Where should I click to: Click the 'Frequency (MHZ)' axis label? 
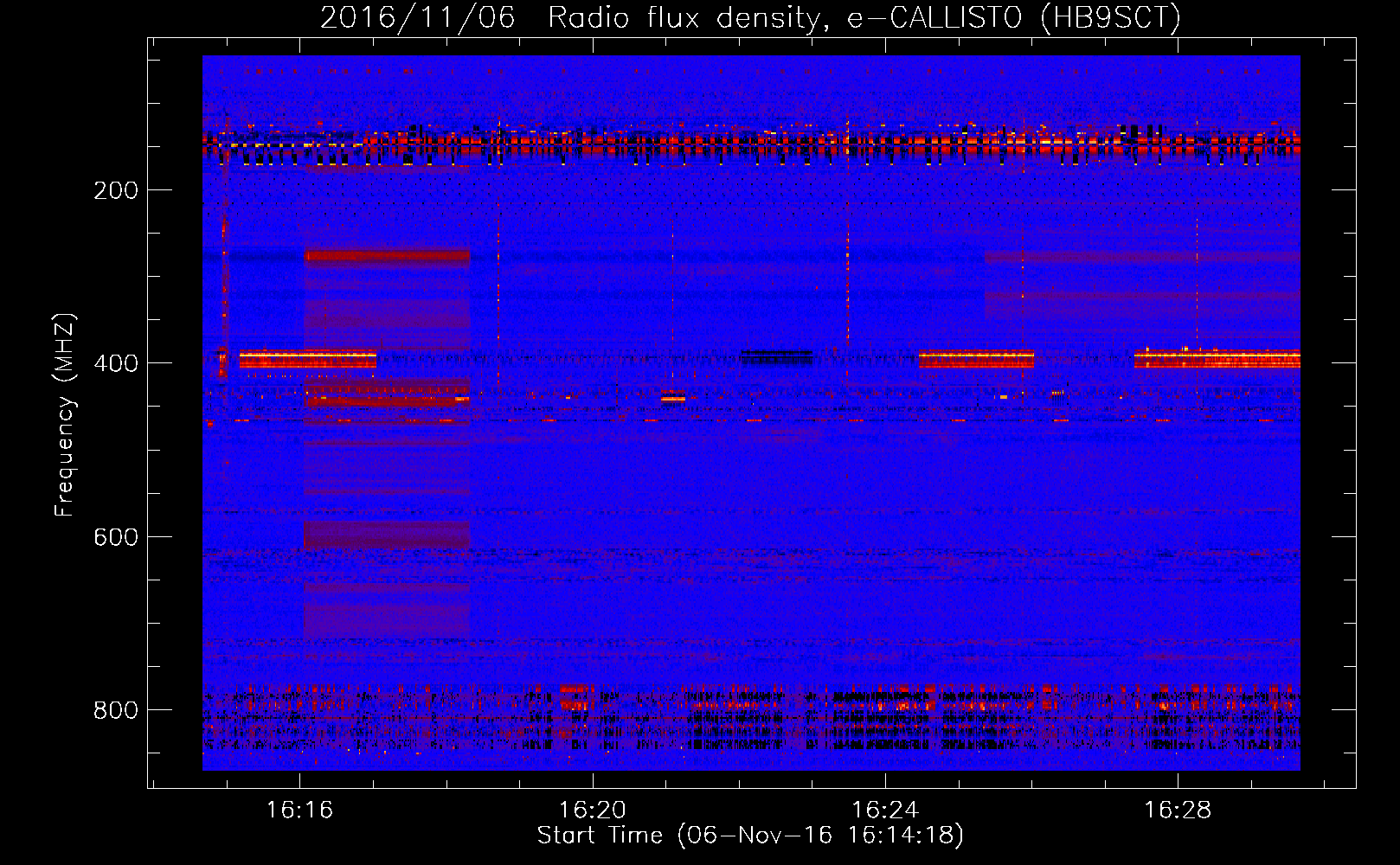coord(65,415)
